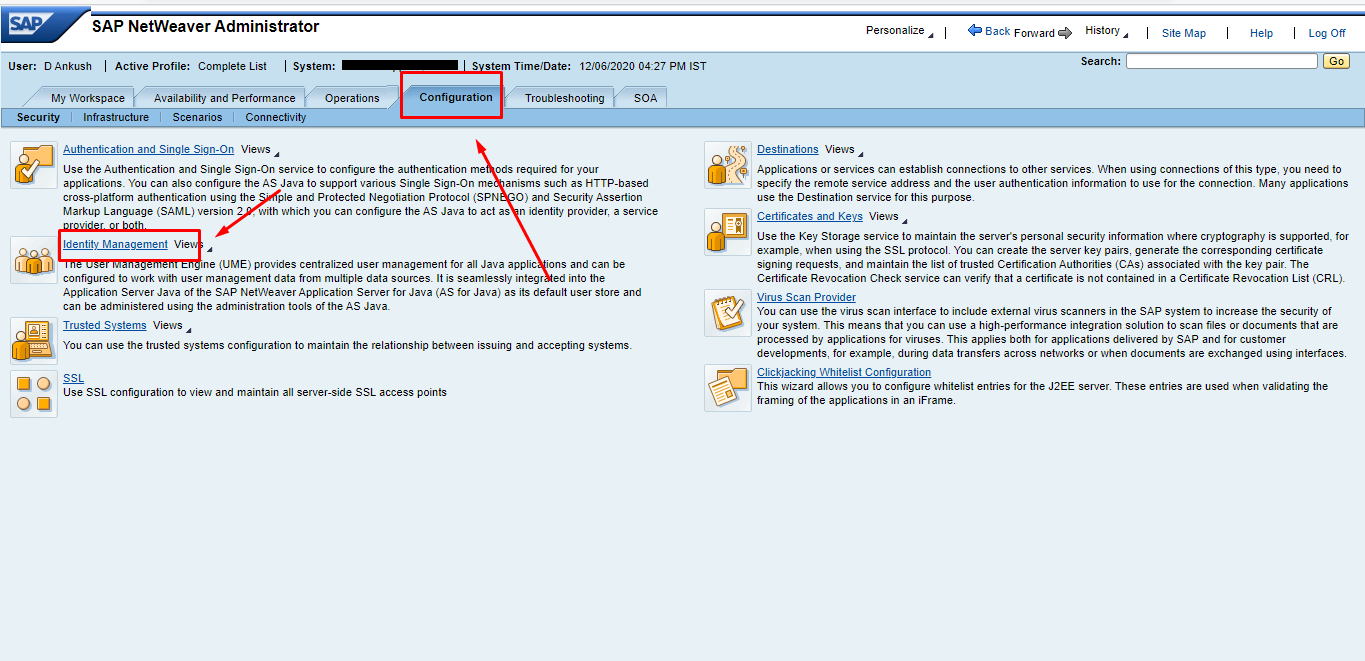Click the Trusted Systems icon
1365x661 pixels.
coord(33,340)
